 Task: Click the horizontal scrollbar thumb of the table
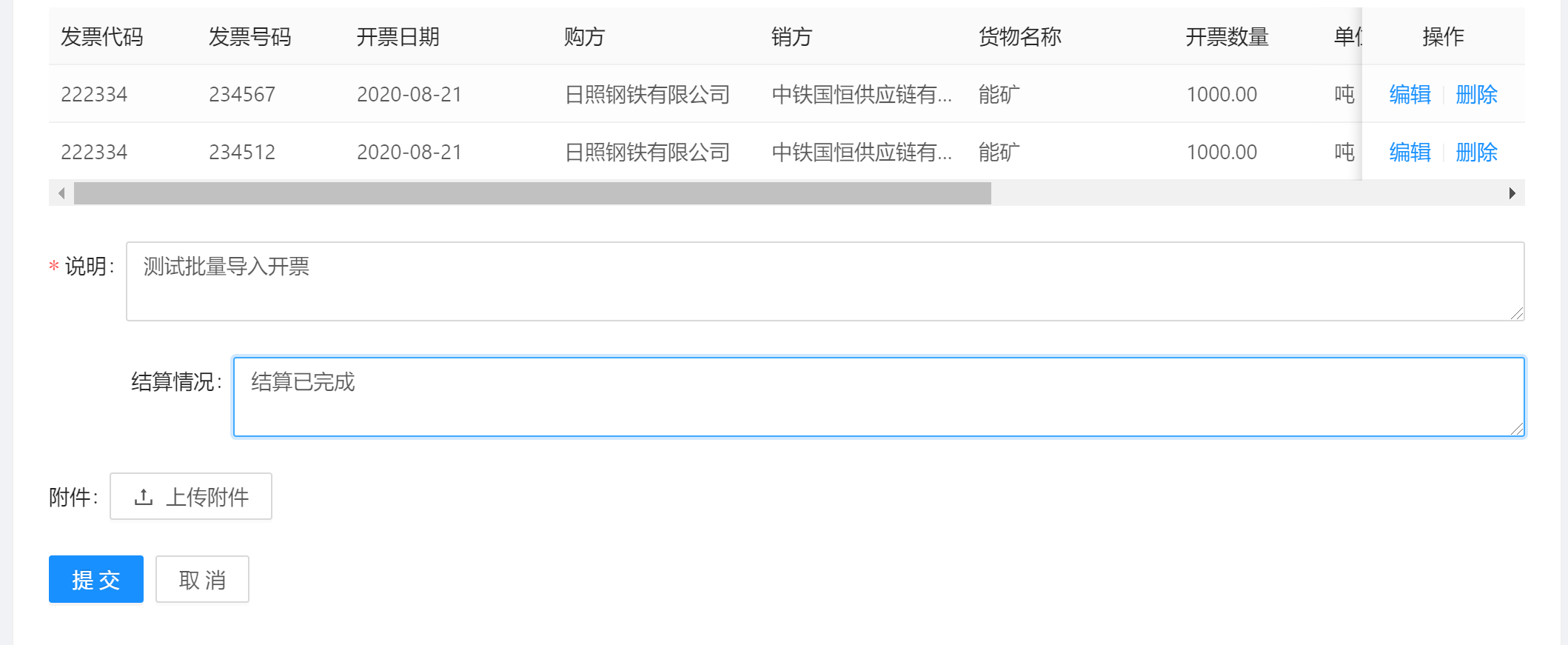(532, 193)
